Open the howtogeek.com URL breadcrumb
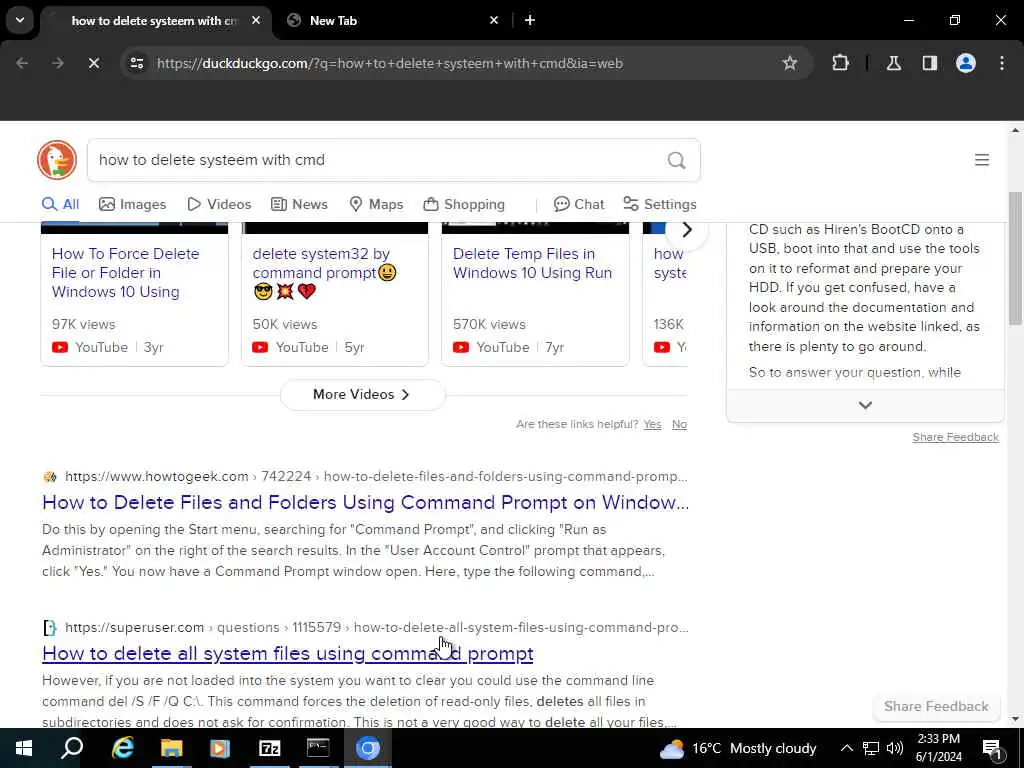 376,477
